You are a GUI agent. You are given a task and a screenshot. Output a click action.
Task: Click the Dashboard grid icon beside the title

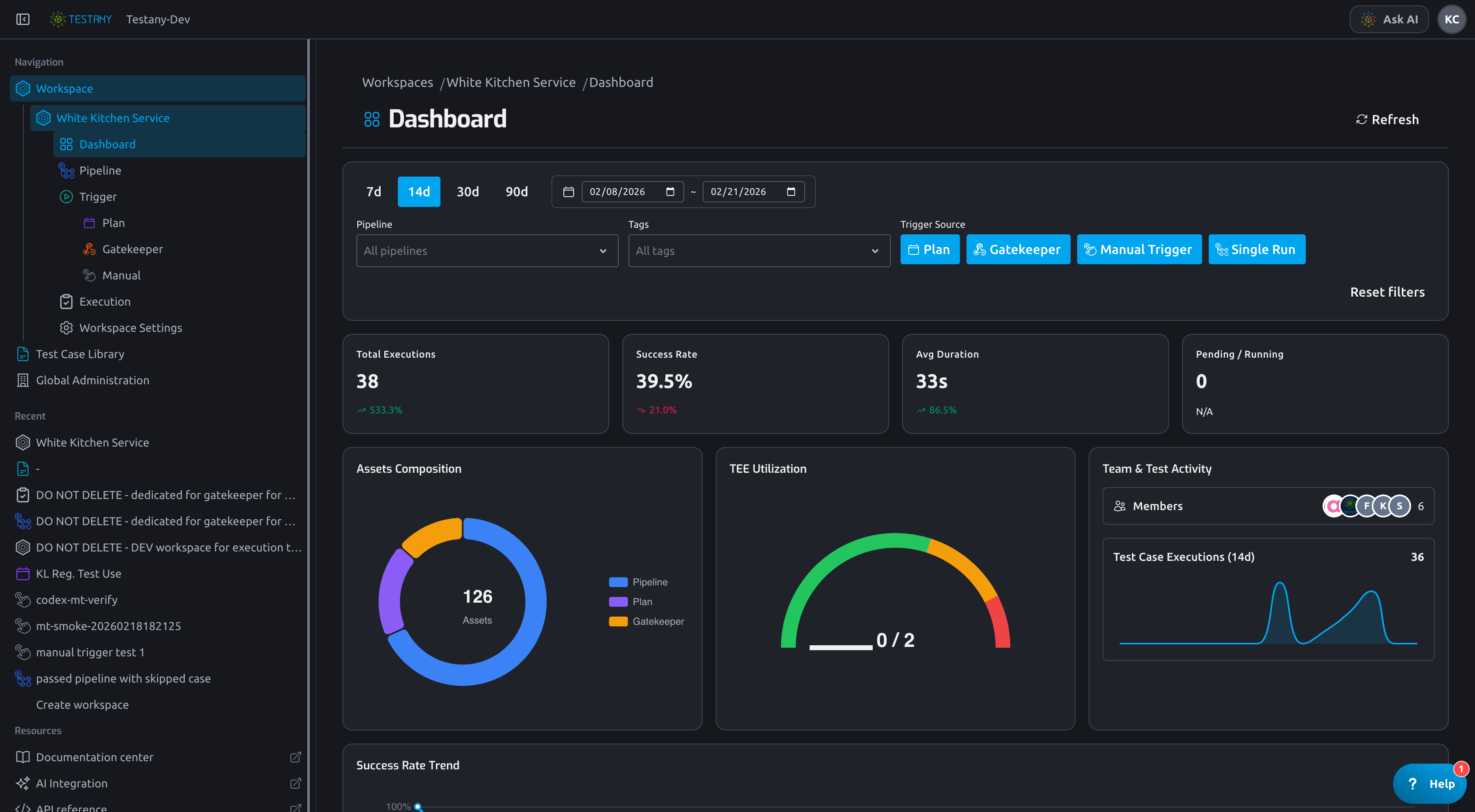[x=372, y=119]
